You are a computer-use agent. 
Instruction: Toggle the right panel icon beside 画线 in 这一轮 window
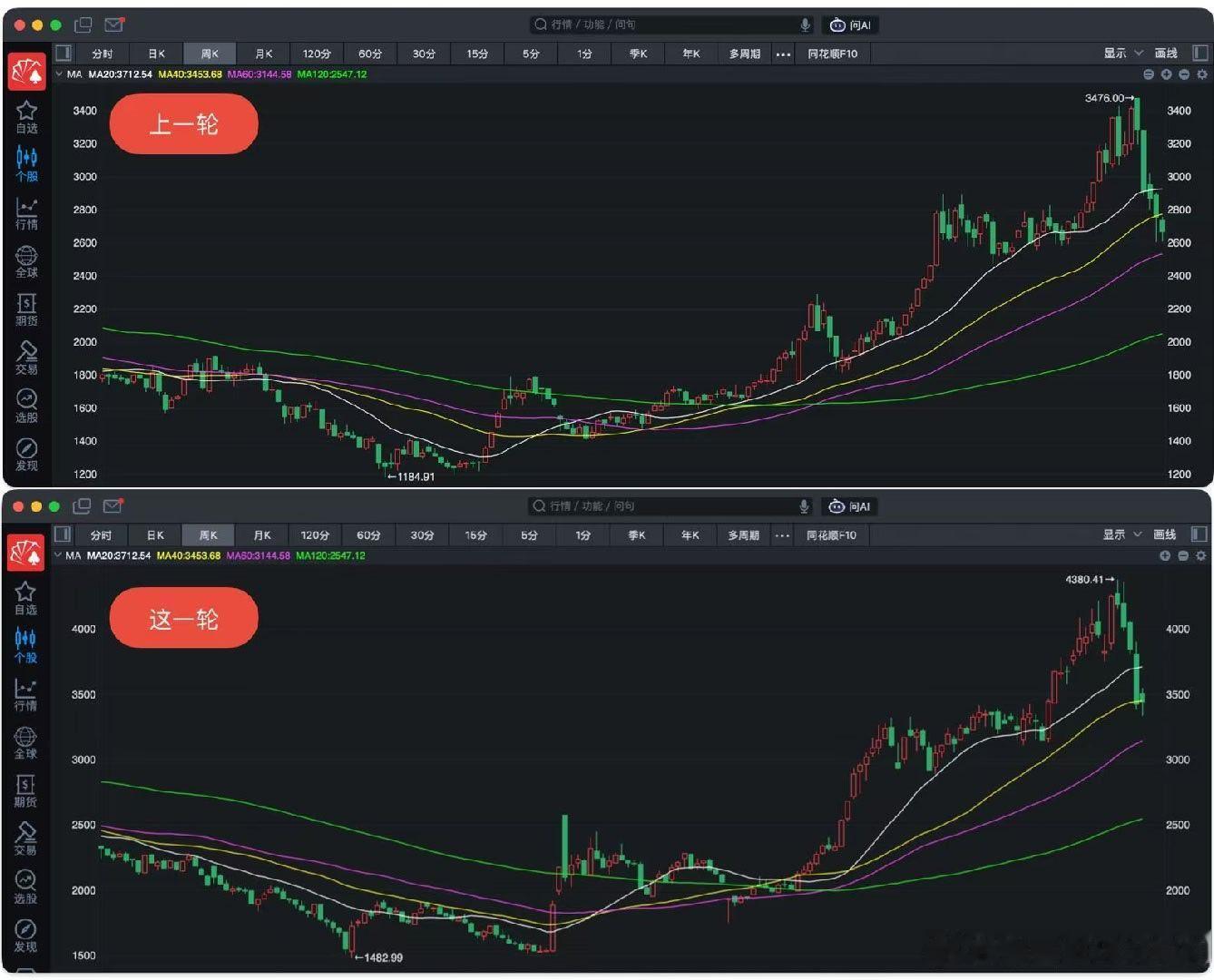coord(1199,534)
